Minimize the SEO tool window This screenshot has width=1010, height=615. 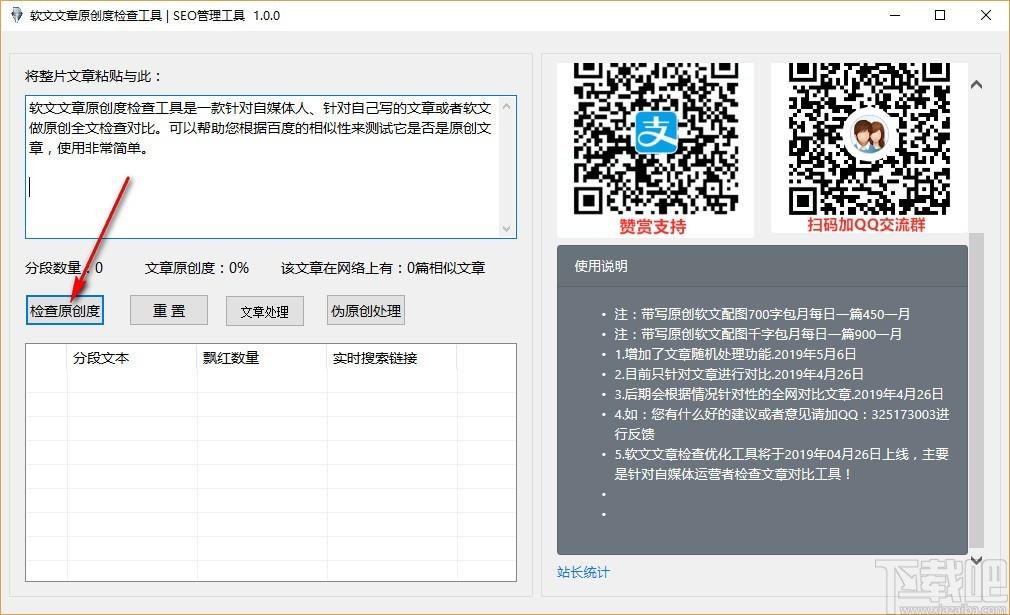[x=894, y=16]
